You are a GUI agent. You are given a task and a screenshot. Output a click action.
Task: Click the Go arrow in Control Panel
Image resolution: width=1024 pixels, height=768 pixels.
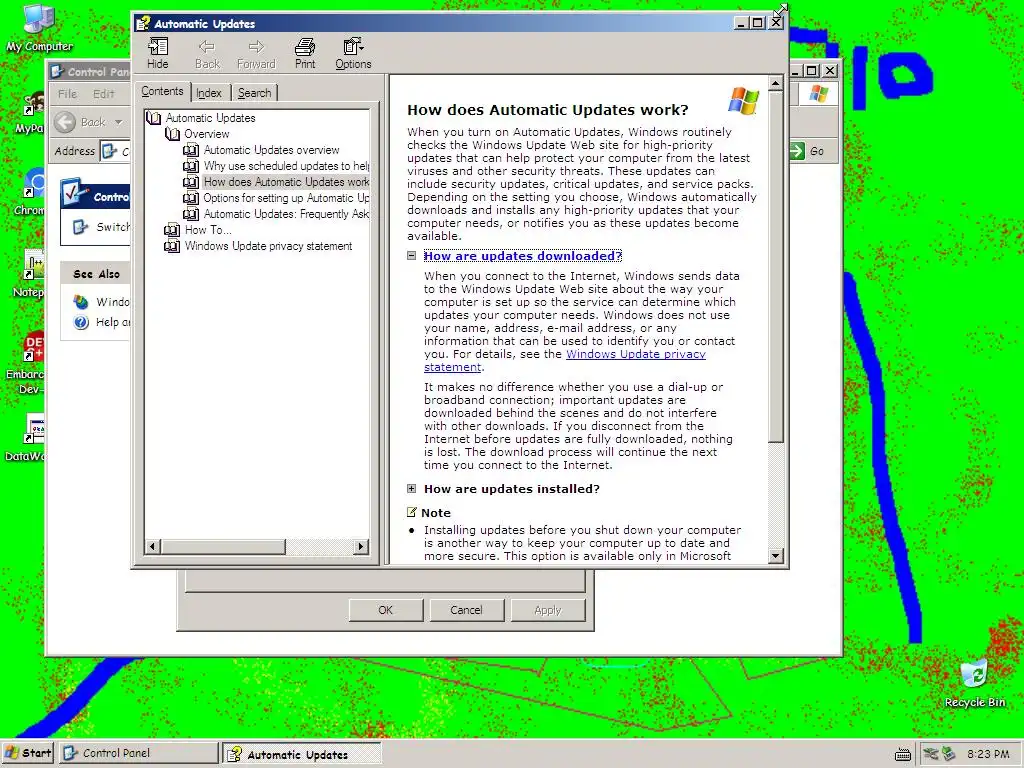797,151
